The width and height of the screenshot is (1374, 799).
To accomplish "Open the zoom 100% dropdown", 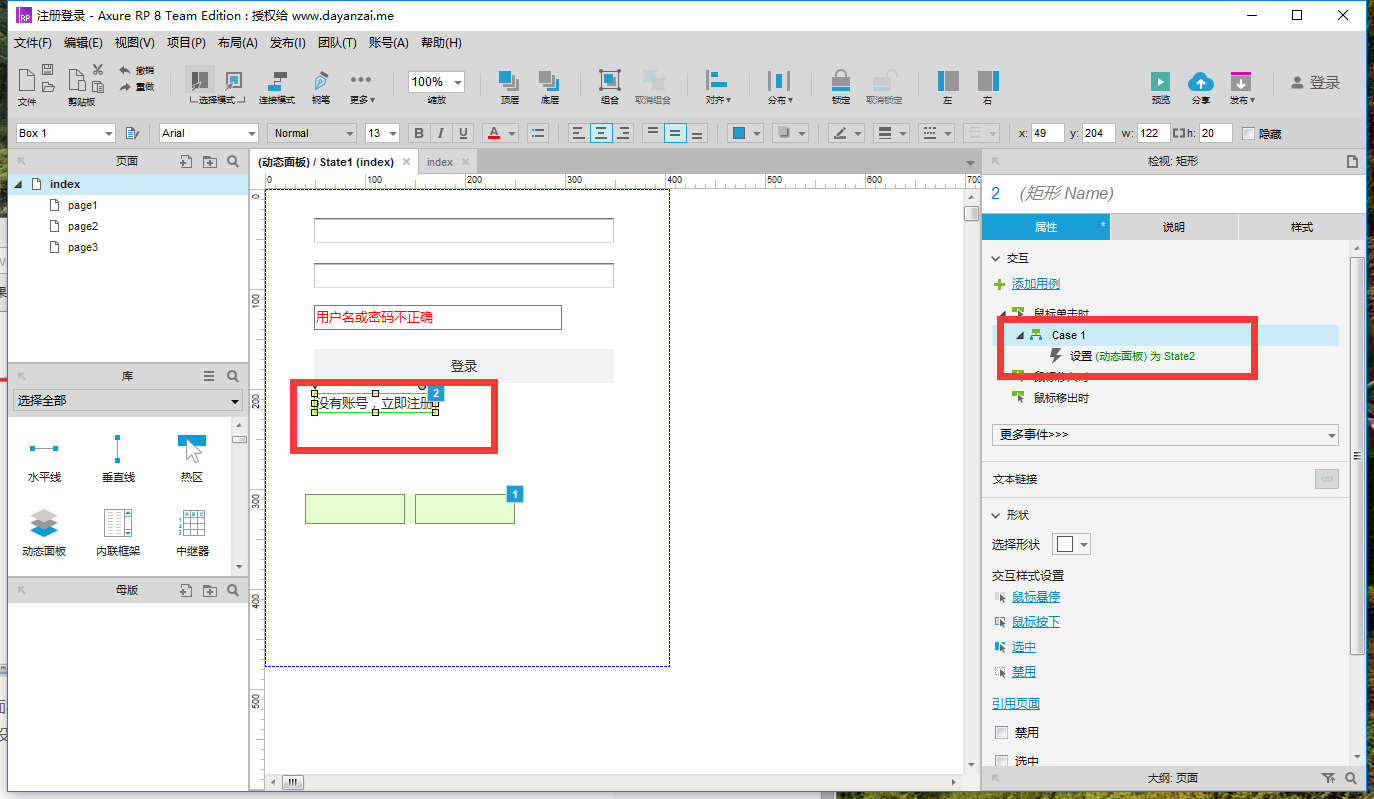I will [x=436, y=82].
